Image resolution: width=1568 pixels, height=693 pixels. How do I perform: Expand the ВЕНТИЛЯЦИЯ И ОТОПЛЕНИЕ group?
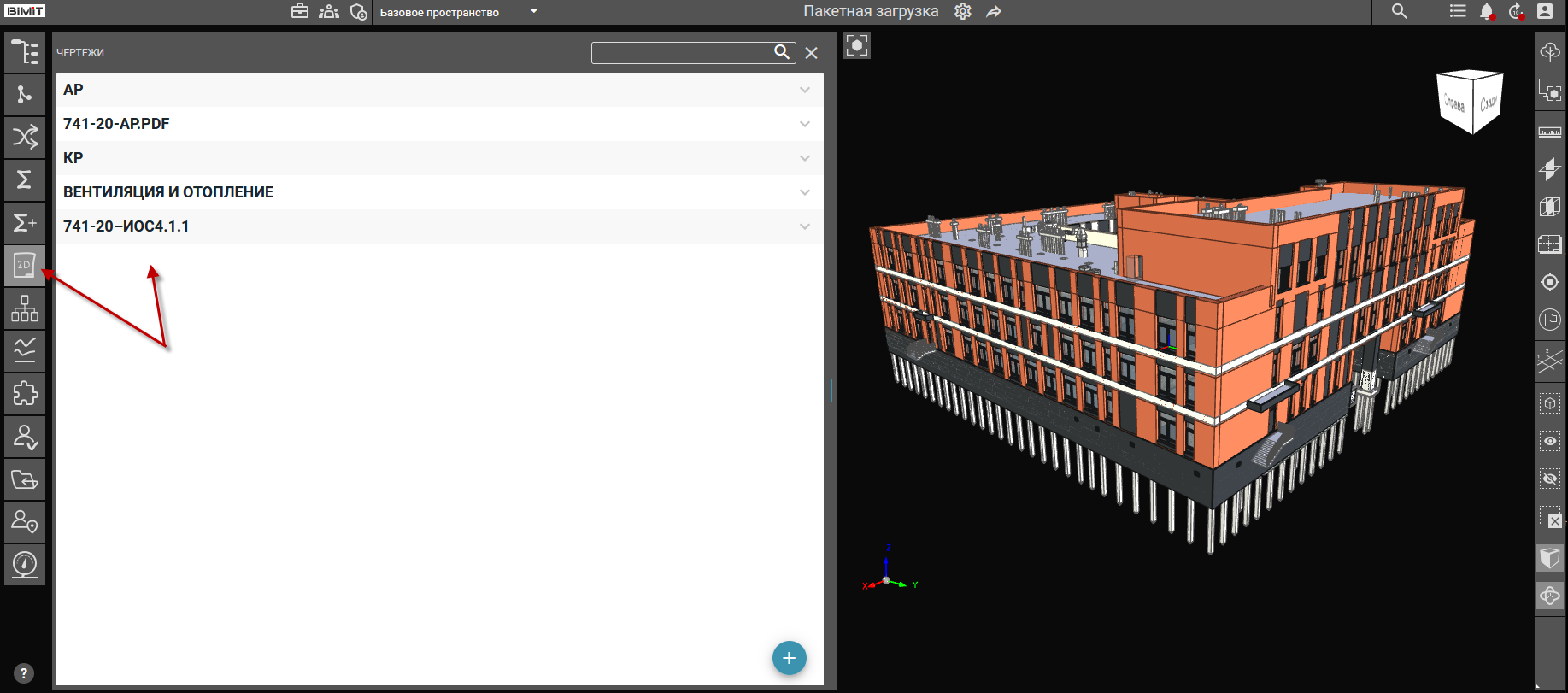coord(804,192)
